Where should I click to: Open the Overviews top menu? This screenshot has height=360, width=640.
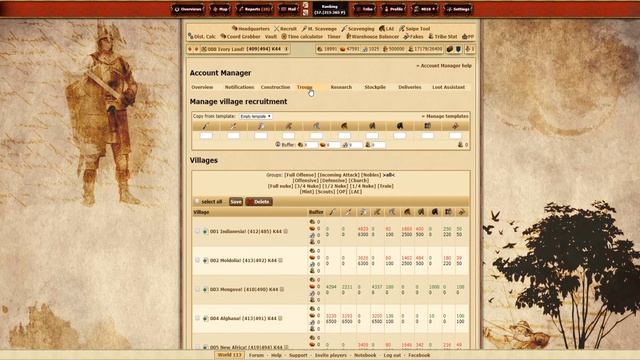(188, 9)
